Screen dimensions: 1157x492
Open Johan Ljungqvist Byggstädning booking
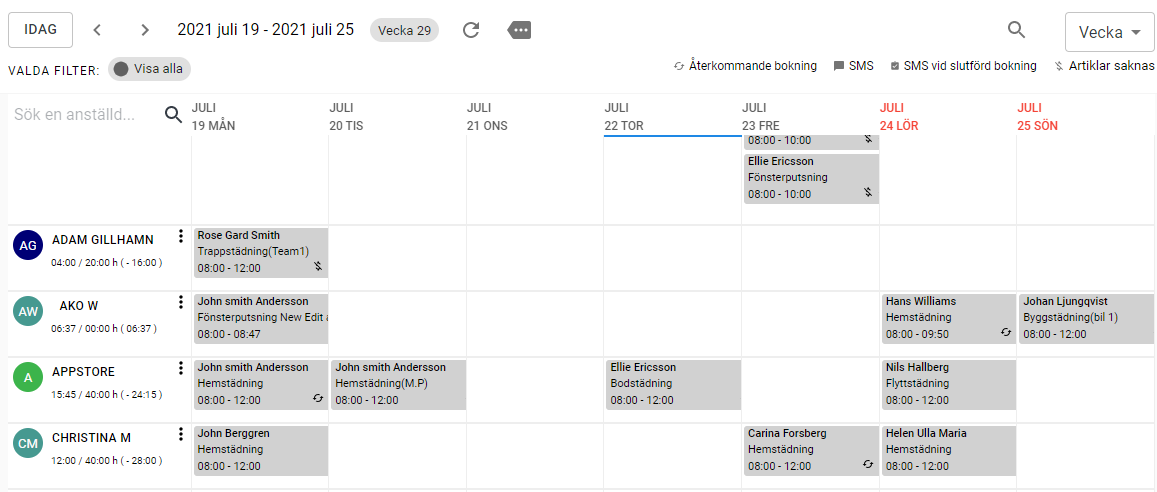(x=1086, y=318)
